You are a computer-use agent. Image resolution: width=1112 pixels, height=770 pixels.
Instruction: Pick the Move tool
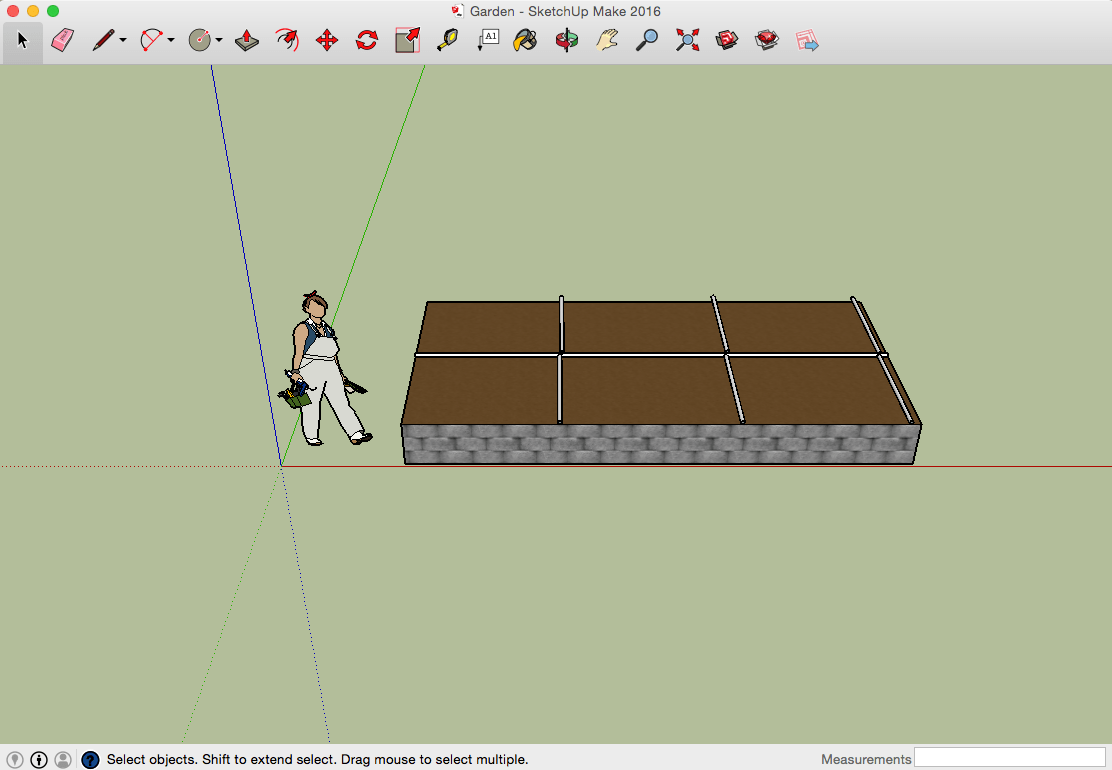click(327, 40)
